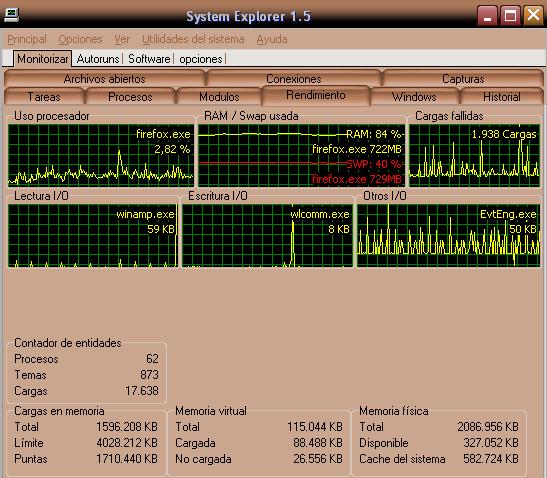Screen dimensions: 547x478
Task: Click the RAM / Swap usada graph
Action: pyautogui.click(x=301, y=155)
